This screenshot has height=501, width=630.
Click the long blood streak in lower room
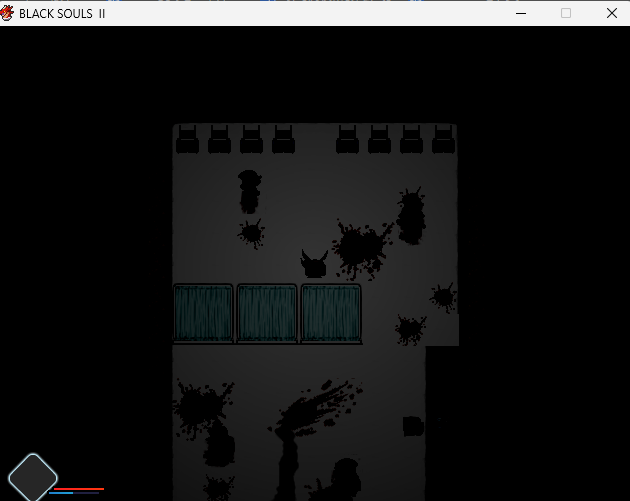(x=315, y=408)
